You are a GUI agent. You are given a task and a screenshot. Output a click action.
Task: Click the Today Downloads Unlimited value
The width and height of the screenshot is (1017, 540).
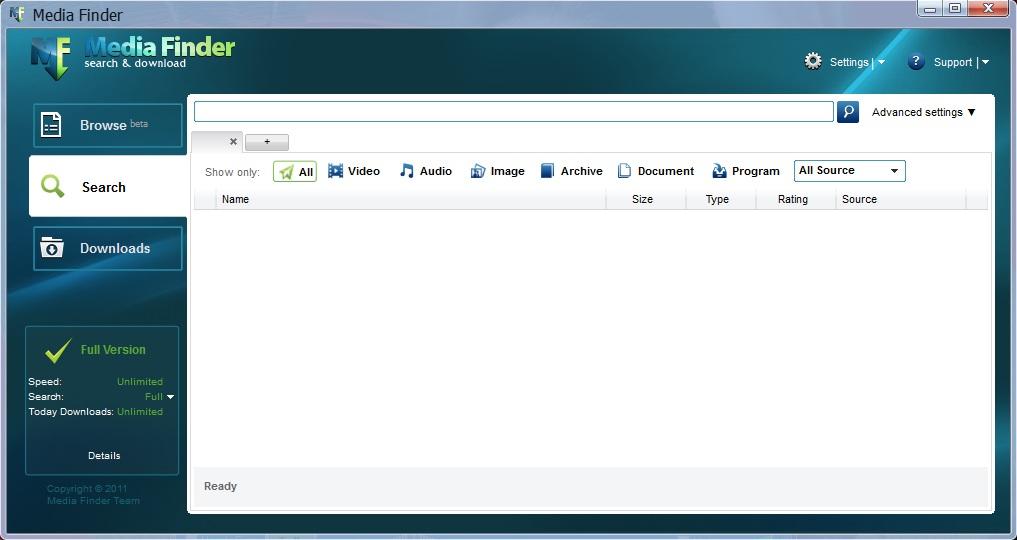139,412
